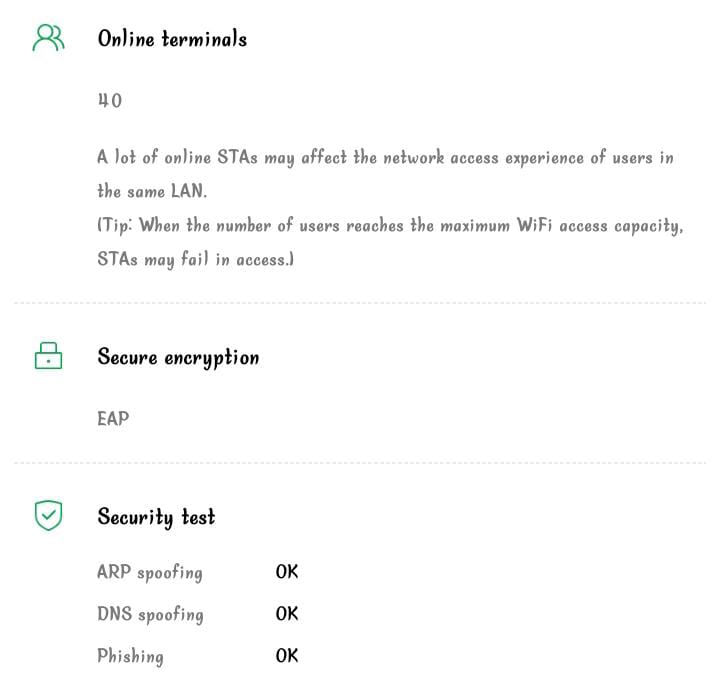This screenshot has height=685, width=720.
Task: Click the Secure encryption lock icon
Action: [x=48, y=356]
